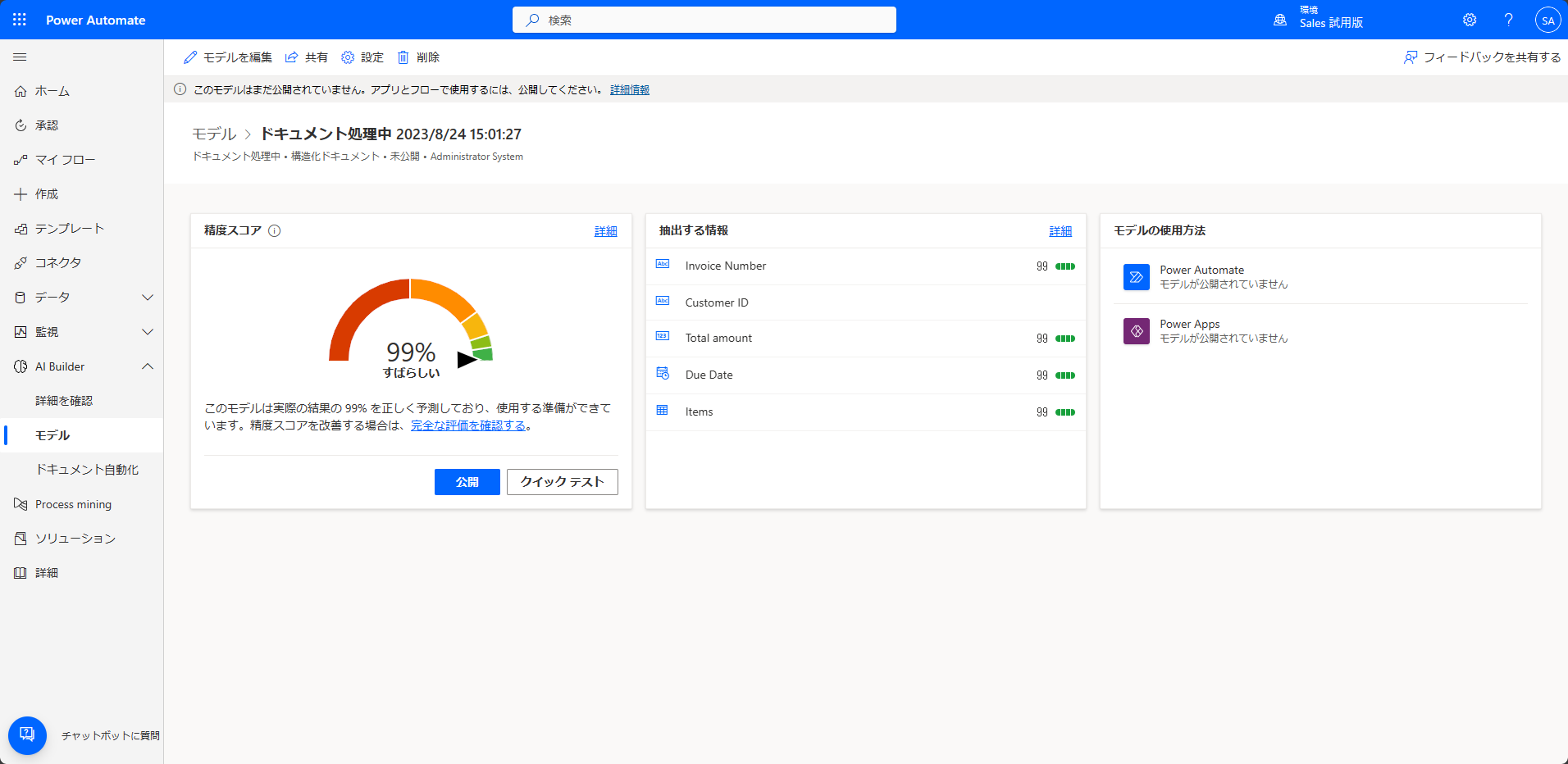
Task: Click the 検索 search box
Action: coord(704,20)
